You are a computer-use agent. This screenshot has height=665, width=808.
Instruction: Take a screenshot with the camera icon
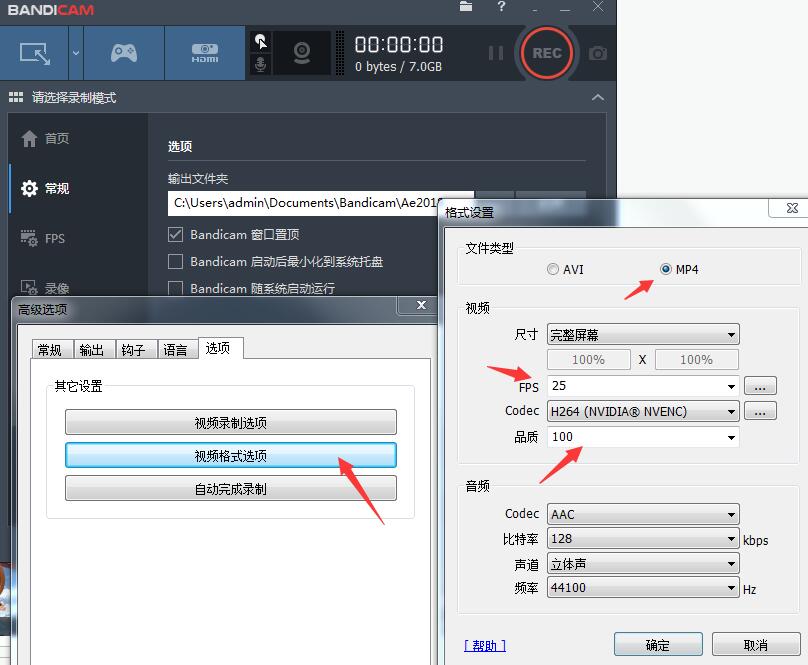597,54
